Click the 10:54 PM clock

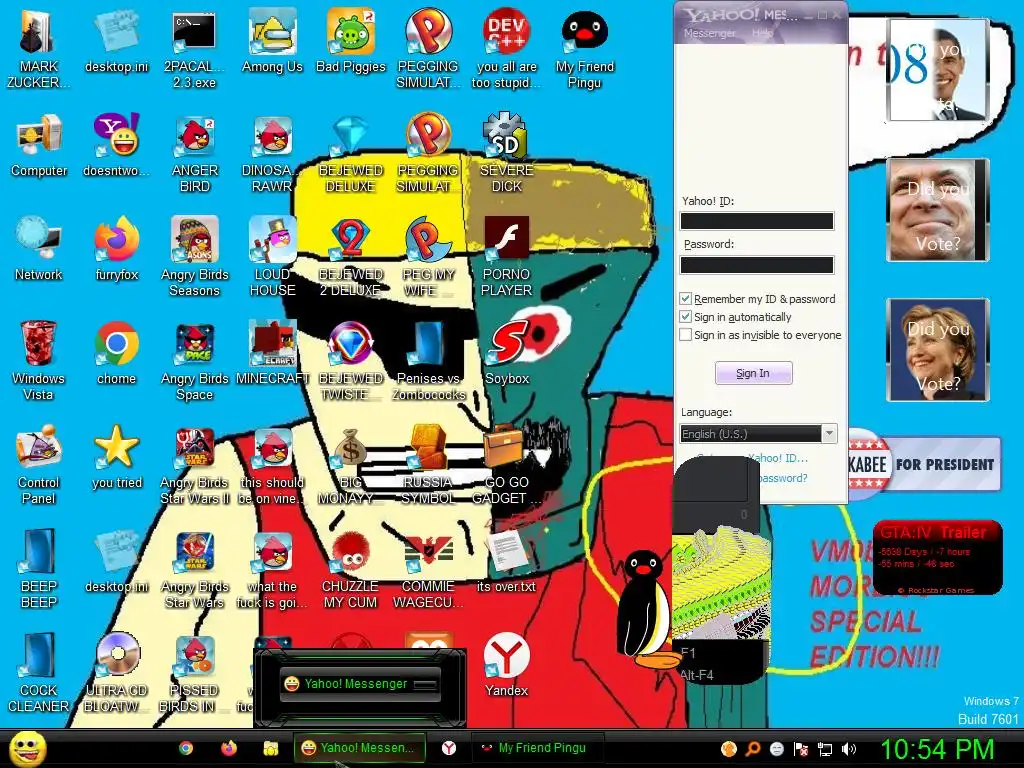tap(938, 749)
